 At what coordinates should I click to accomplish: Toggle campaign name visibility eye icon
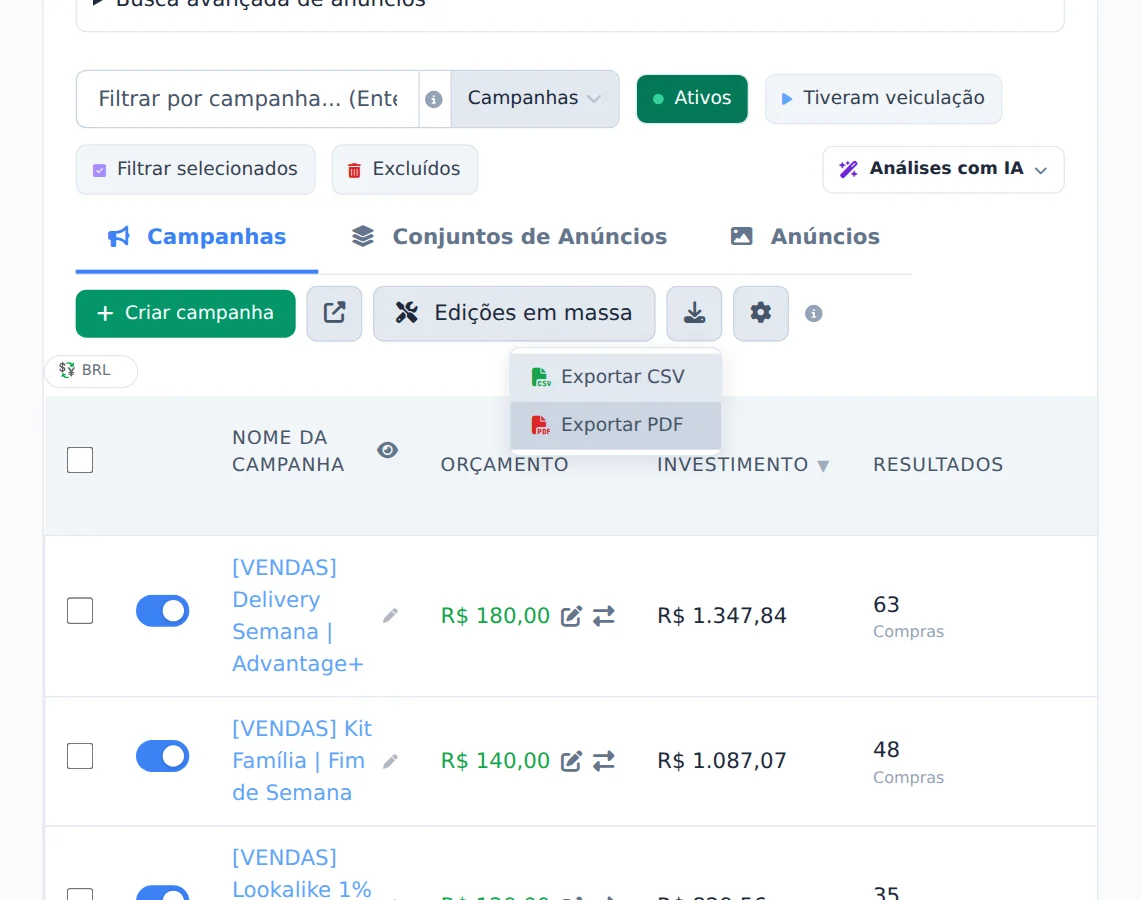coord(387,450)
